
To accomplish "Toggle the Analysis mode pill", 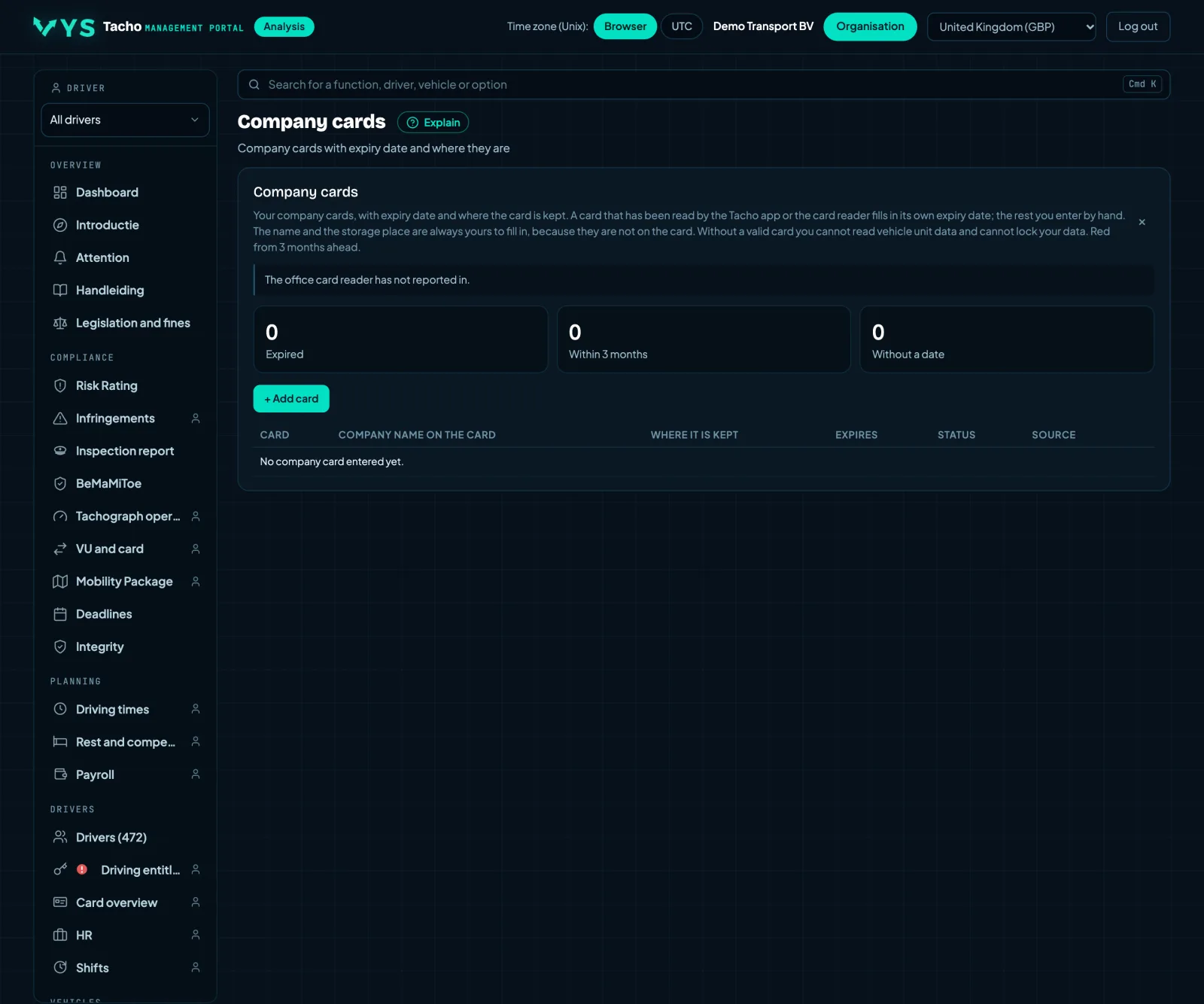I will [x=284, y=26].
